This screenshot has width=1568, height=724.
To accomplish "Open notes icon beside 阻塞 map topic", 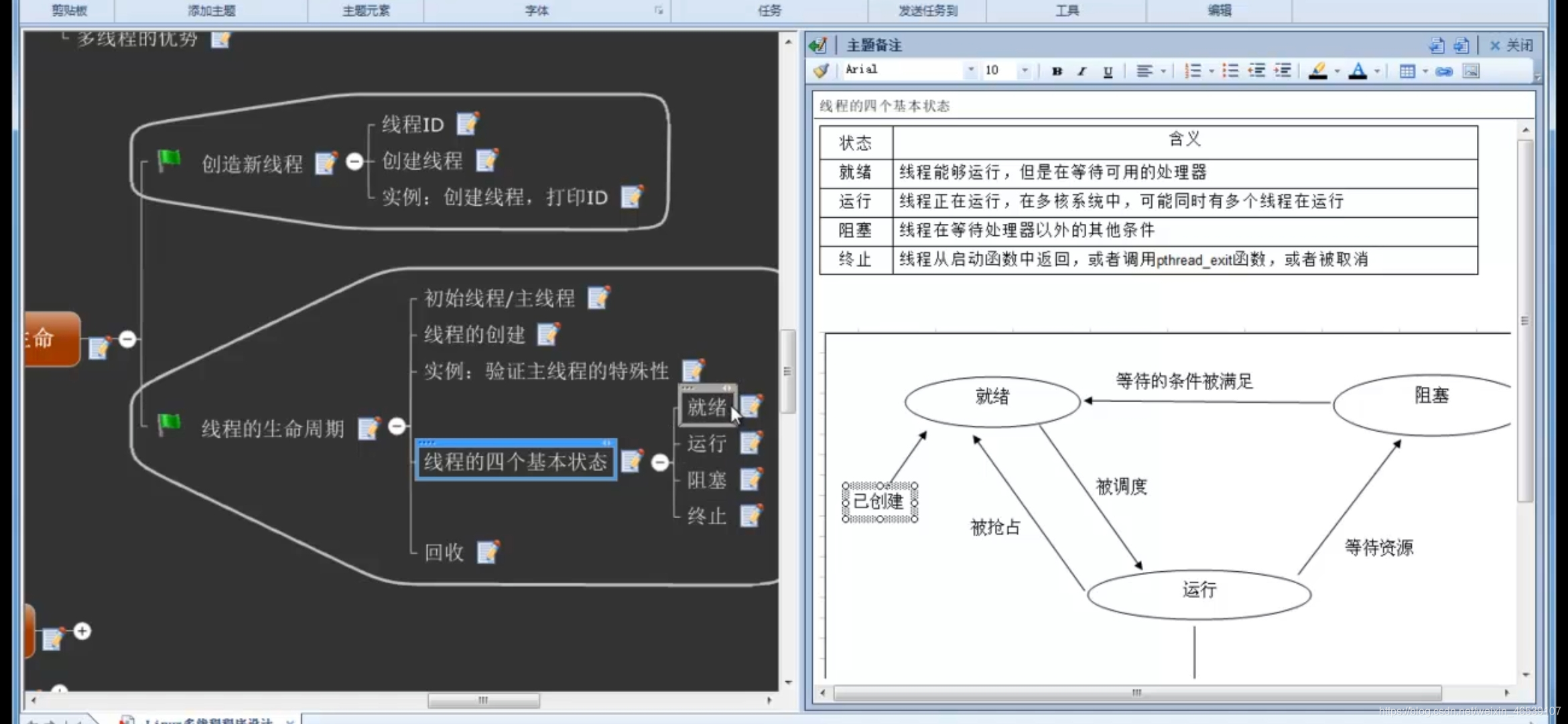I will pyautogui.click(x=751, y=479).
